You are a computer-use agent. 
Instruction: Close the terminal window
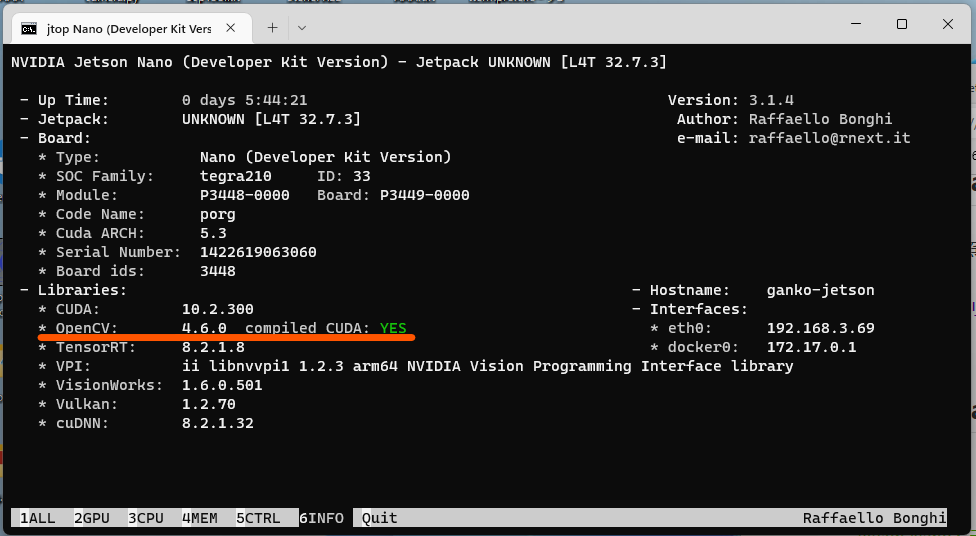click(x=947, y=24)
